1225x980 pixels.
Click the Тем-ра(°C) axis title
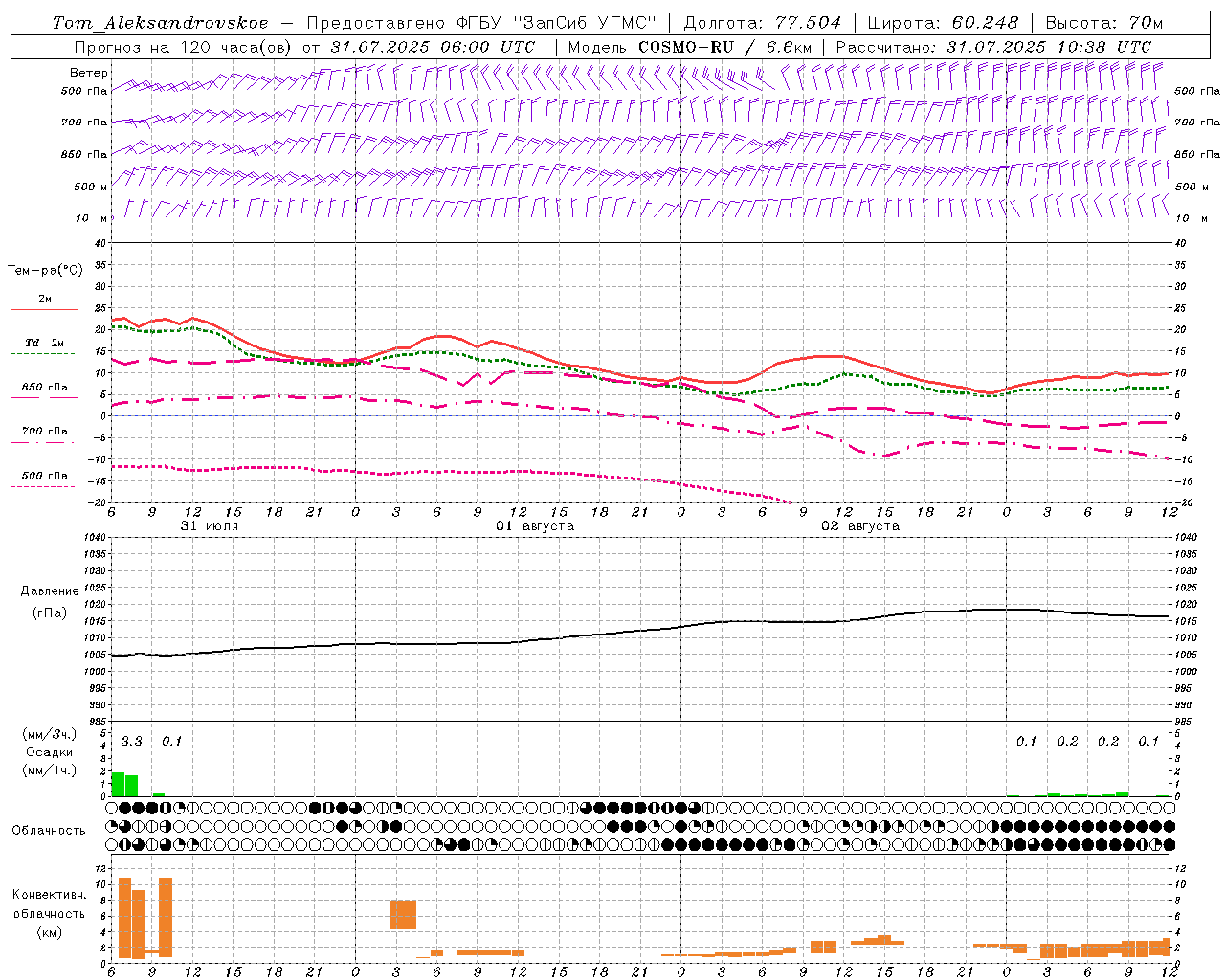[x=45, y=271]
